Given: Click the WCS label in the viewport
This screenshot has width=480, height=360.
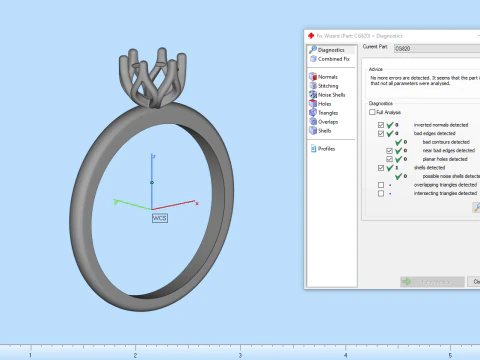Looking at the screenshot, I should click(160, 218).
